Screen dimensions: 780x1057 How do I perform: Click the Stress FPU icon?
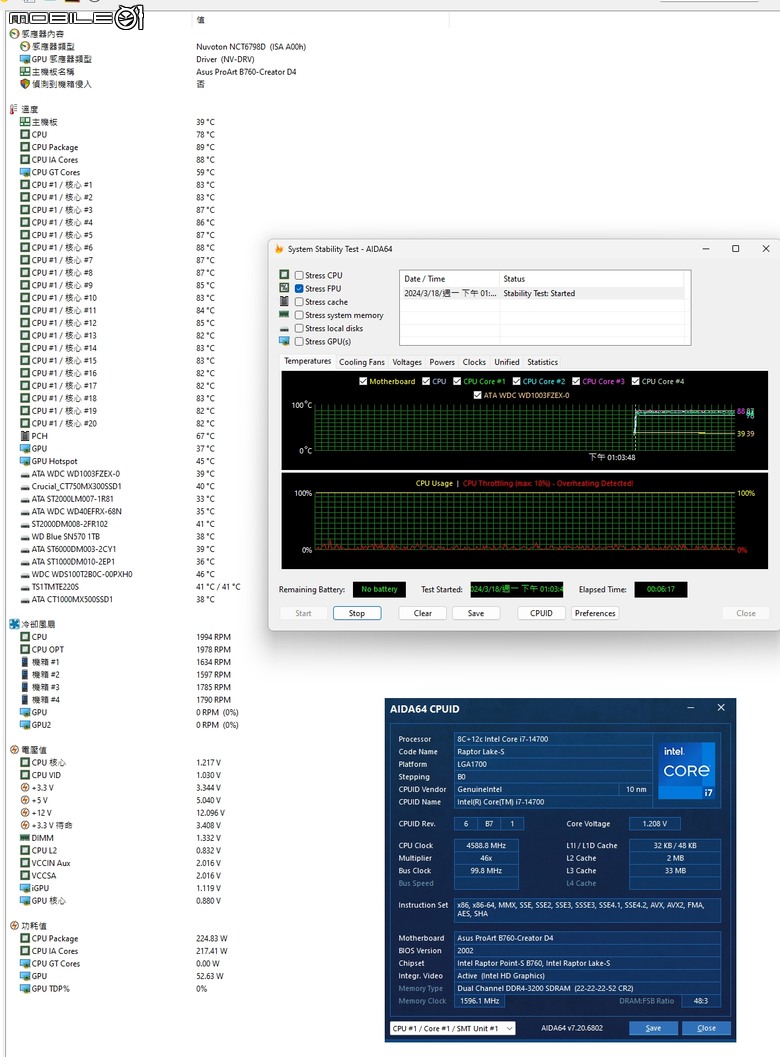tap(284, 288)
